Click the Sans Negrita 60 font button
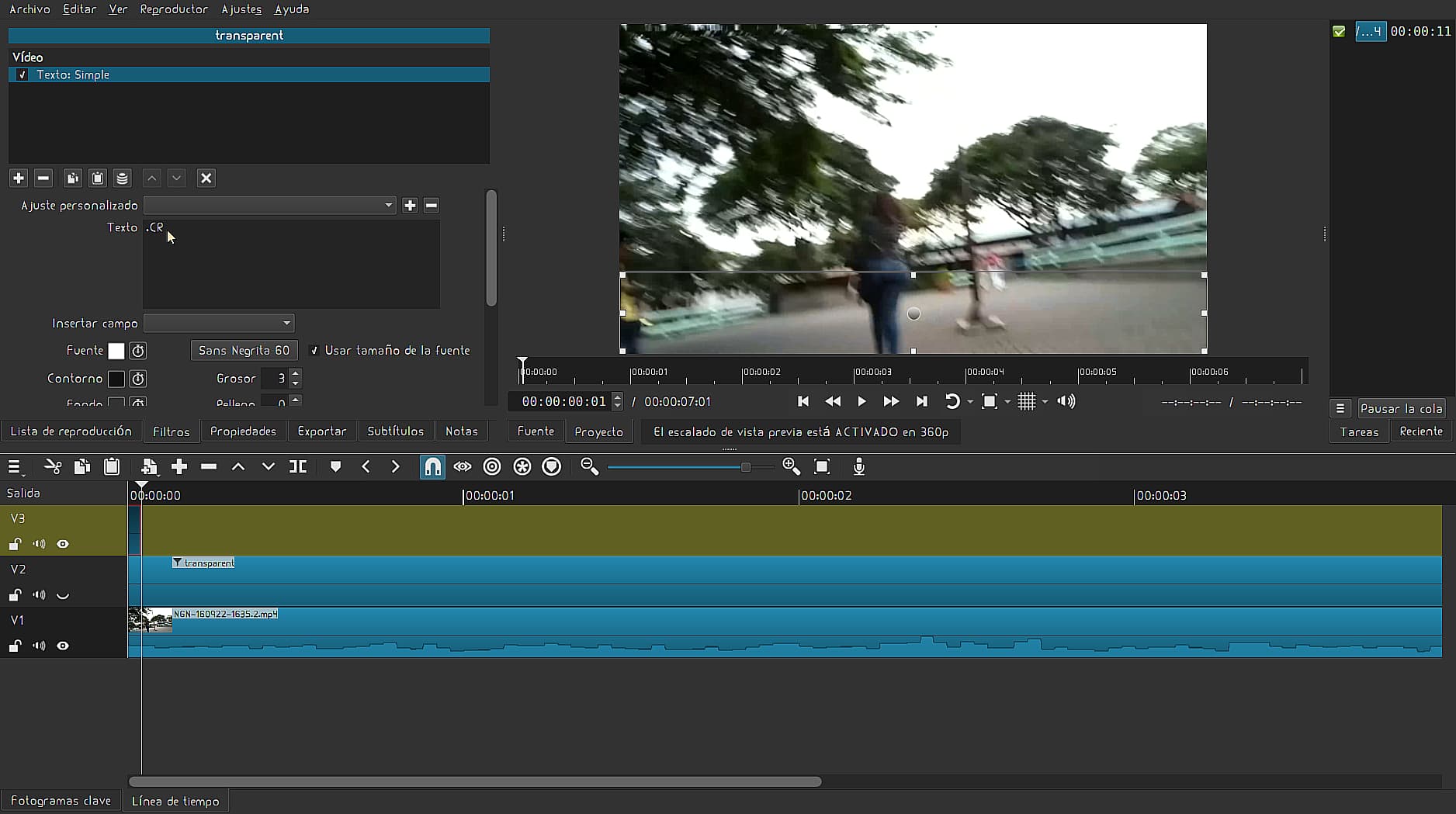1456x814 pixels. (x=244, y=351)
